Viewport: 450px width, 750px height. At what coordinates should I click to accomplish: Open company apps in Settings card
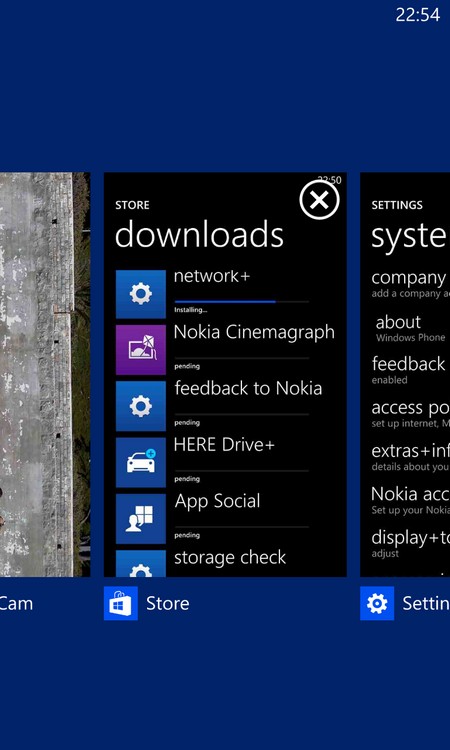tap(410, 284)
